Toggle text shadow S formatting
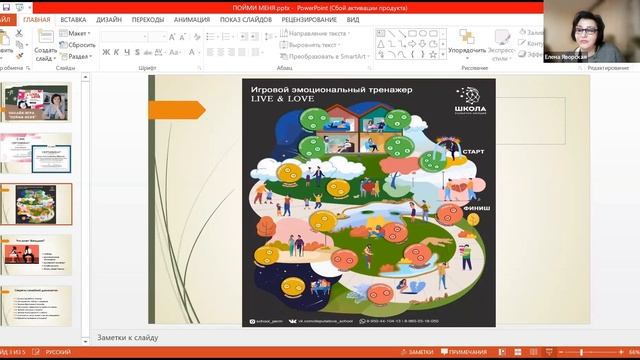 pyautogui.click(x=137, y=52)
